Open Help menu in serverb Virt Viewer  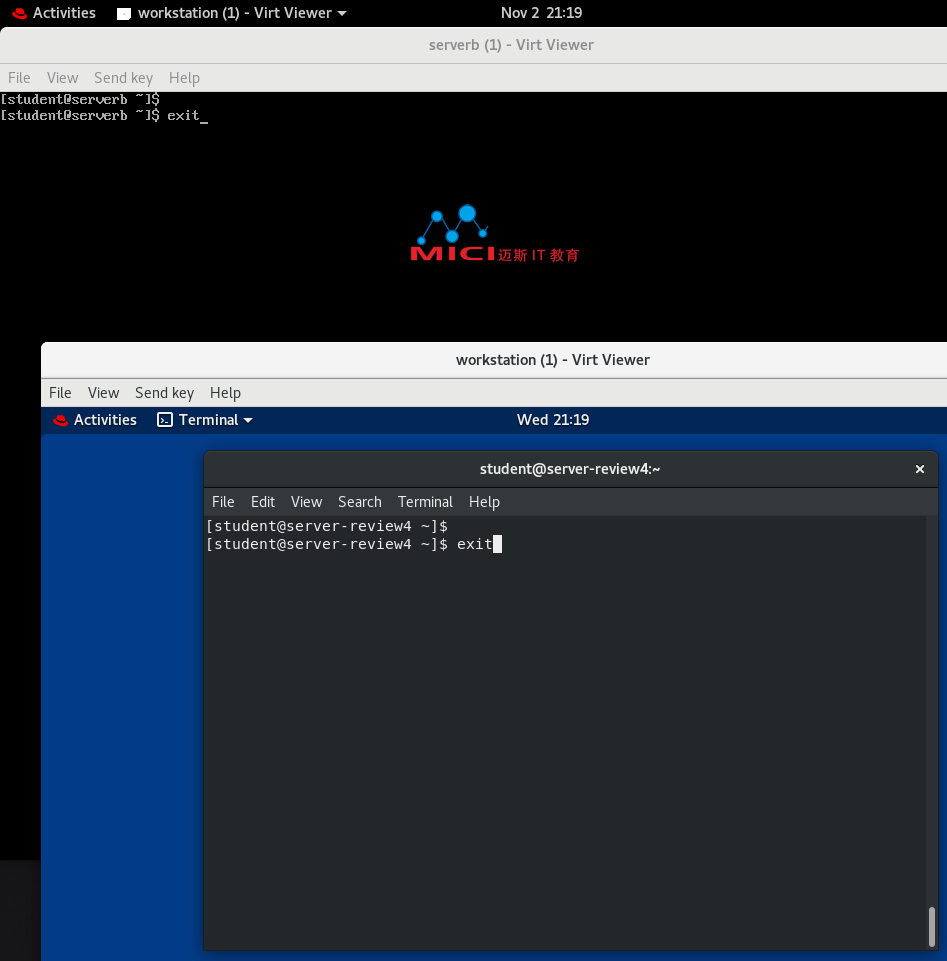(184, 78)
